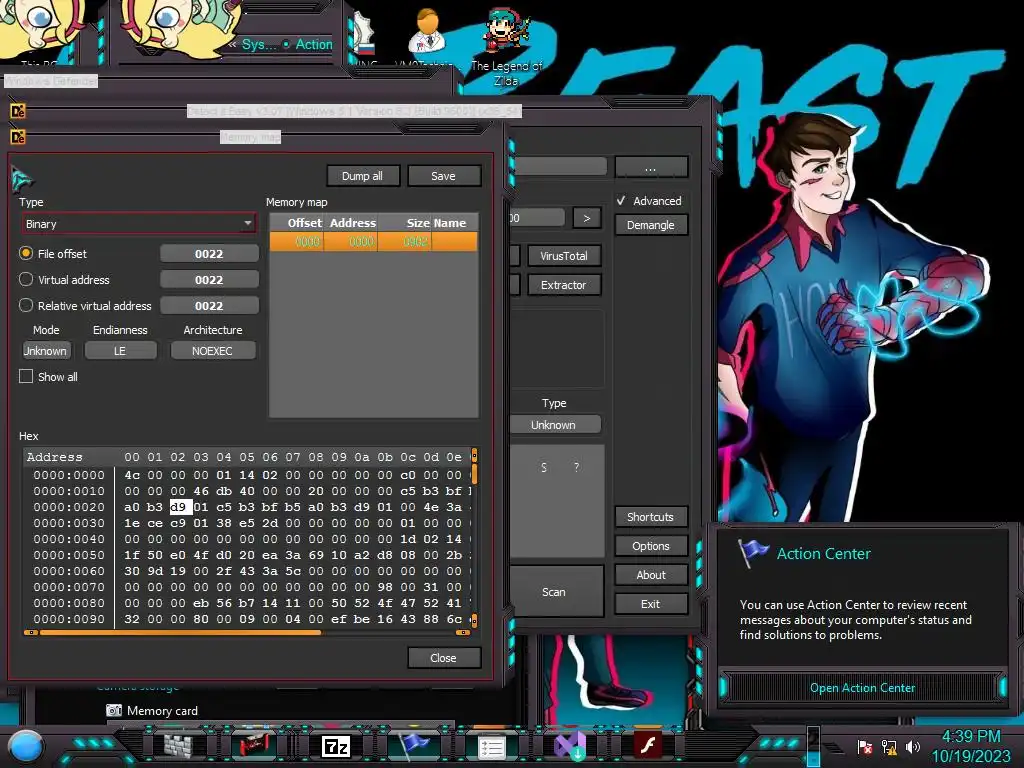Click the Memory map window title icon
Image resolution: width=1024 pixels, height=768 pixels.
(18, 137)
